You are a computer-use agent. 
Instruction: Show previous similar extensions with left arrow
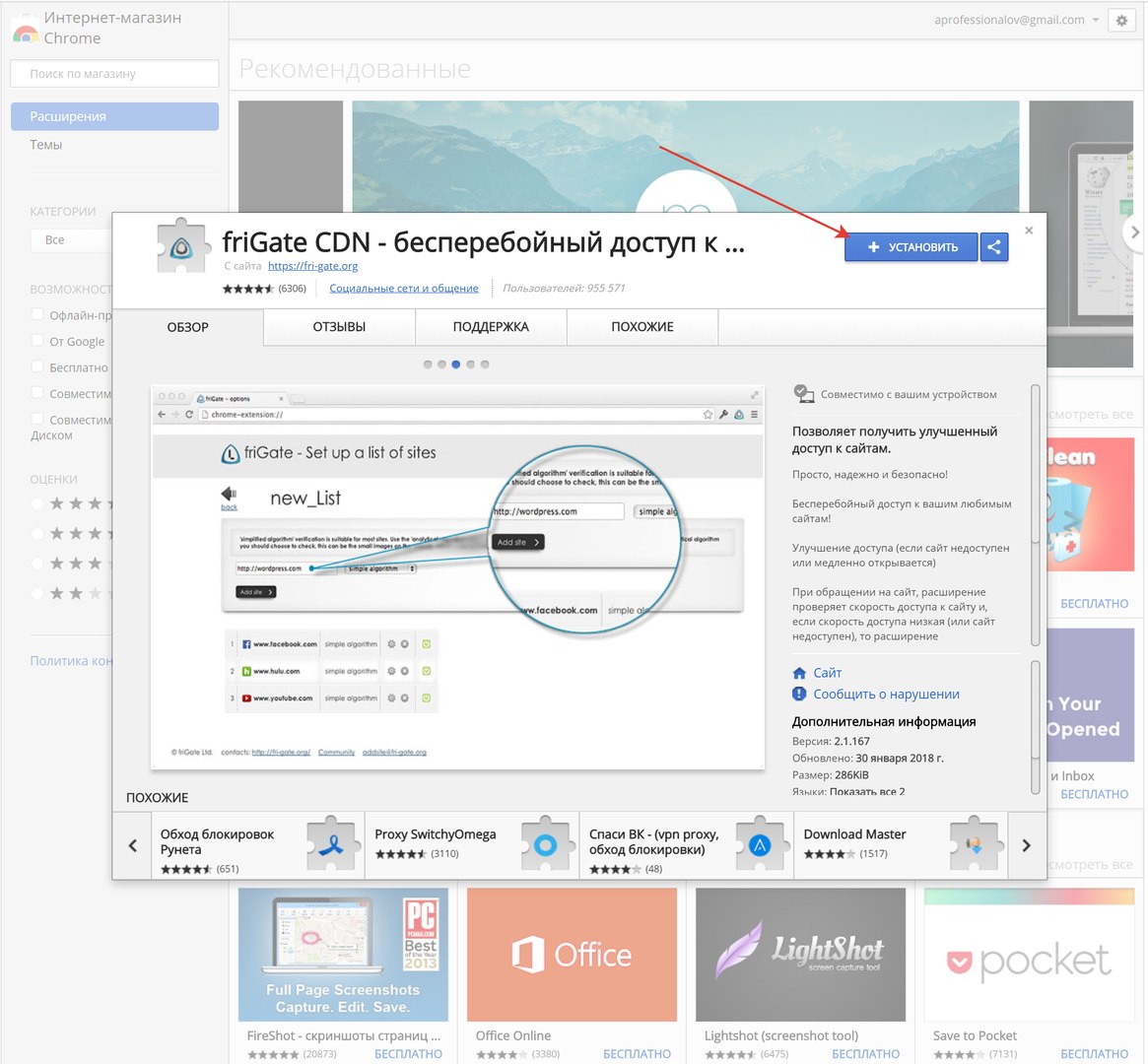pos(132,846)
